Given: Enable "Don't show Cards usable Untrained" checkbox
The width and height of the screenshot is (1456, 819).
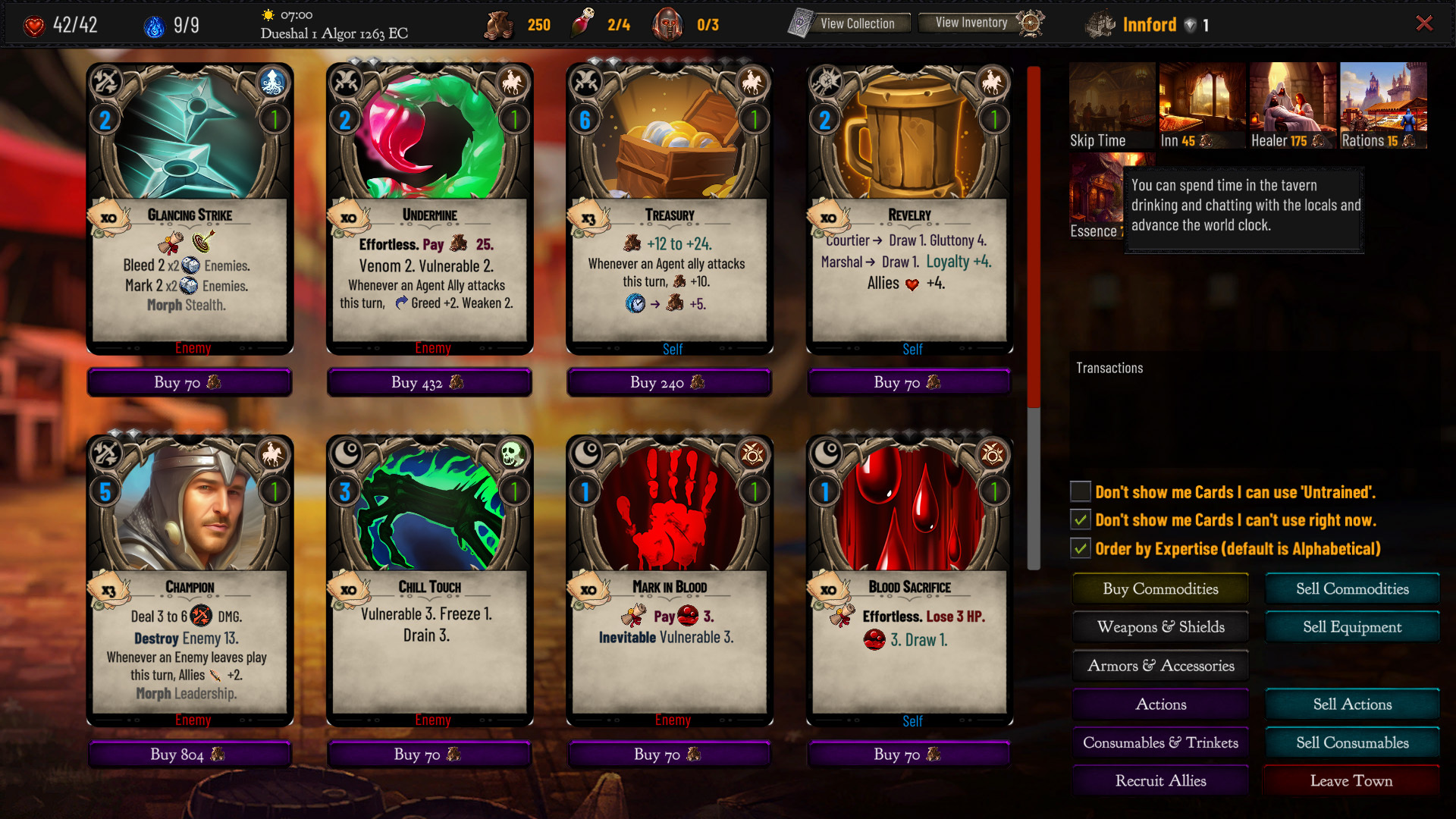Looking at the screenshot, I should tap(1081, 491).
